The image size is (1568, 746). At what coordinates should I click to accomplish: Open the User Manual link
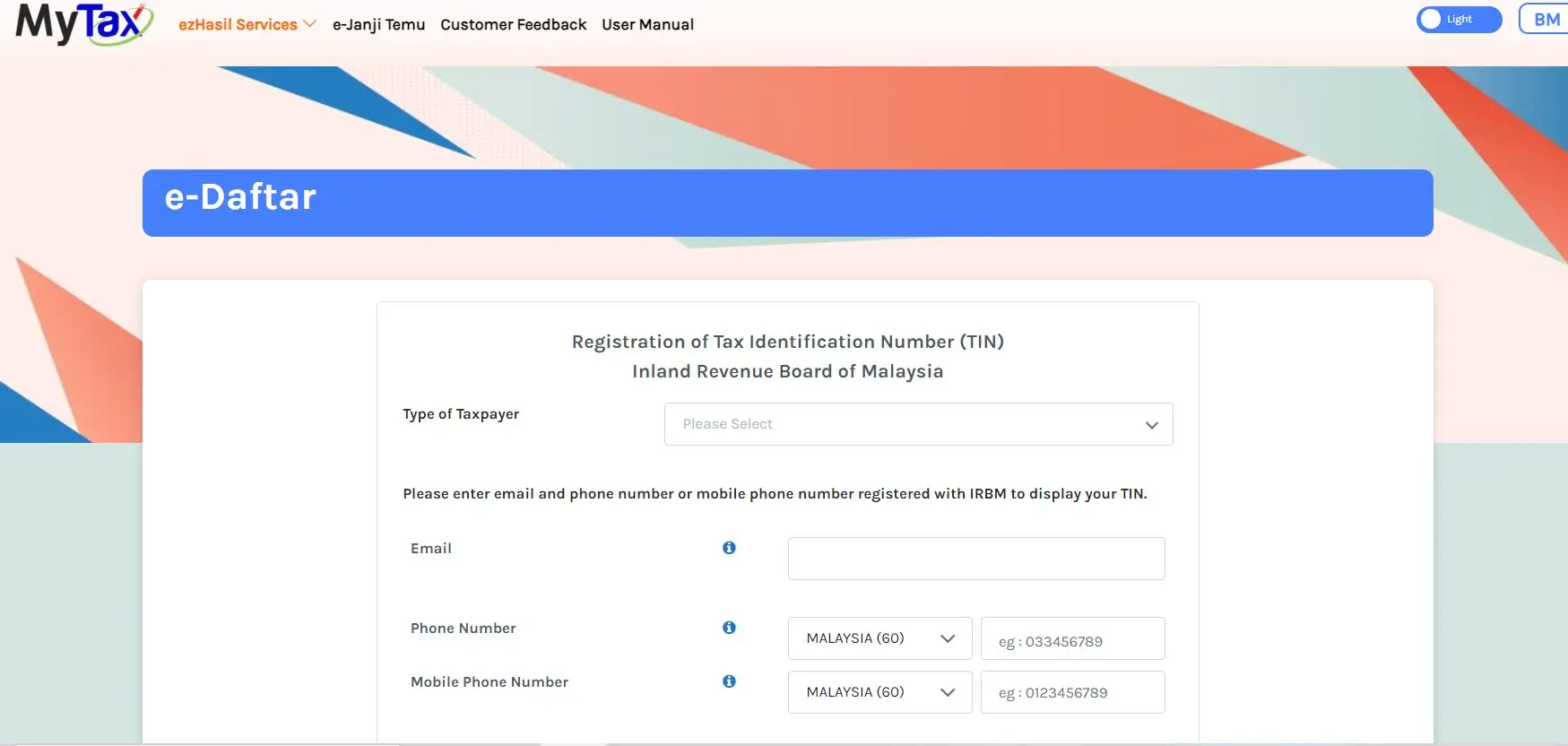pos(647,24)
